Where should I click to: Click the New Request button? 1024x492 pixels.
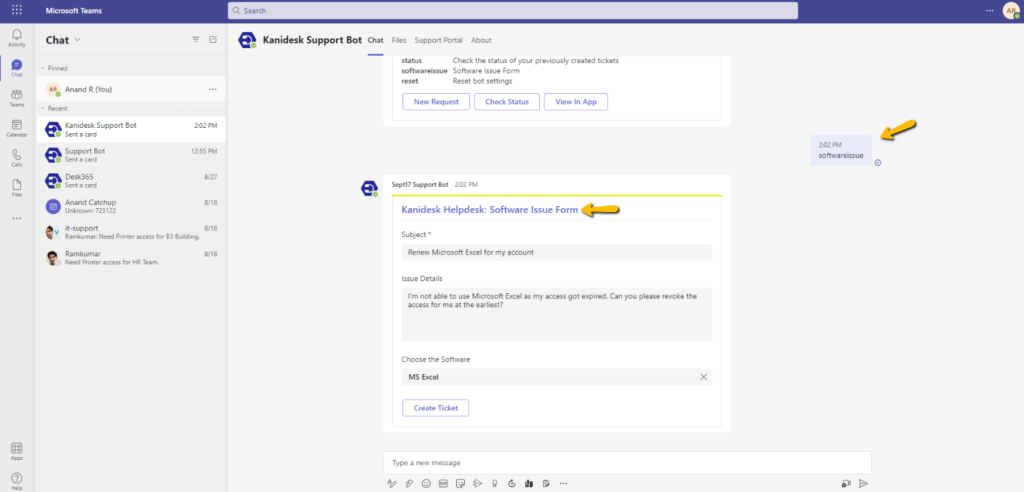(x=436, y=102)
